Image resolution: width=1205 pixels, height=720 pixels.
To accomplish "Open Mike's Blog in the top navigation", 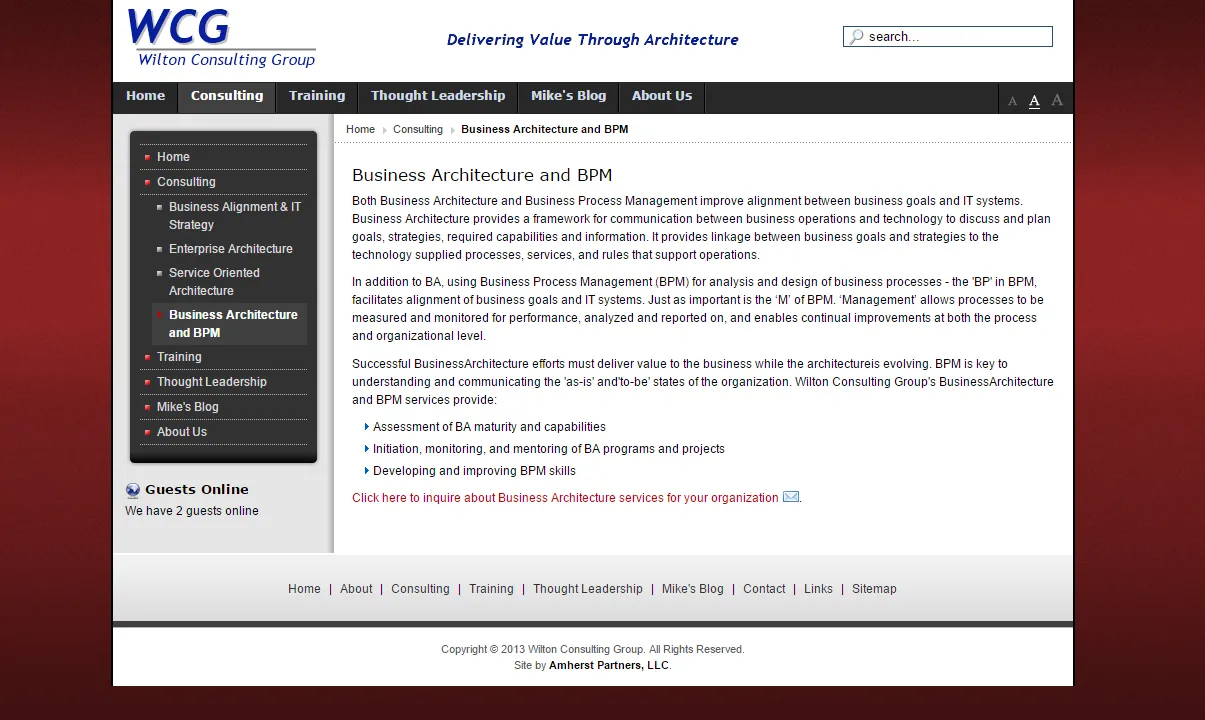I will (568, 96).
